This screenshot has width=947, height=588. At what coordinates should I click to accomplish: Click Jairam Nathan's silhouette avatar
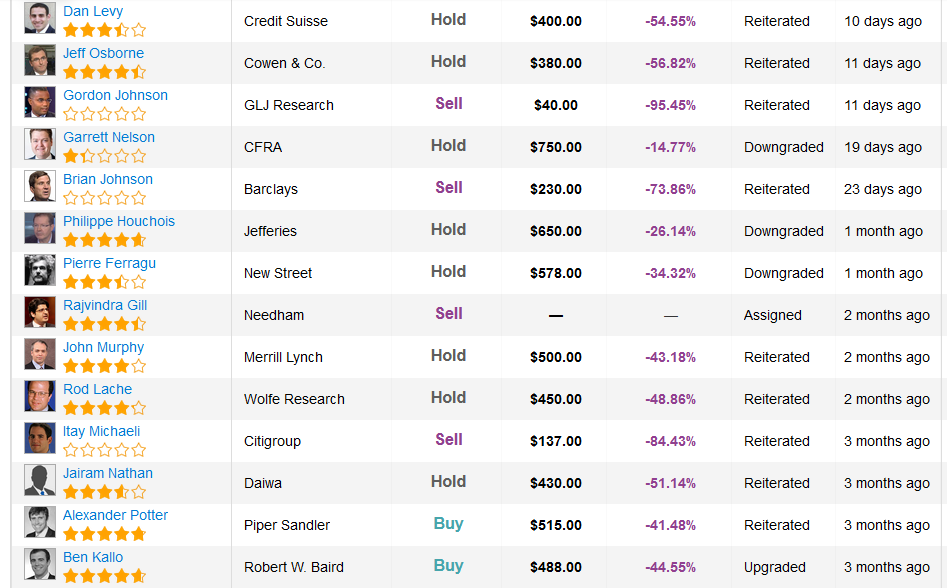tap(40, 480)
